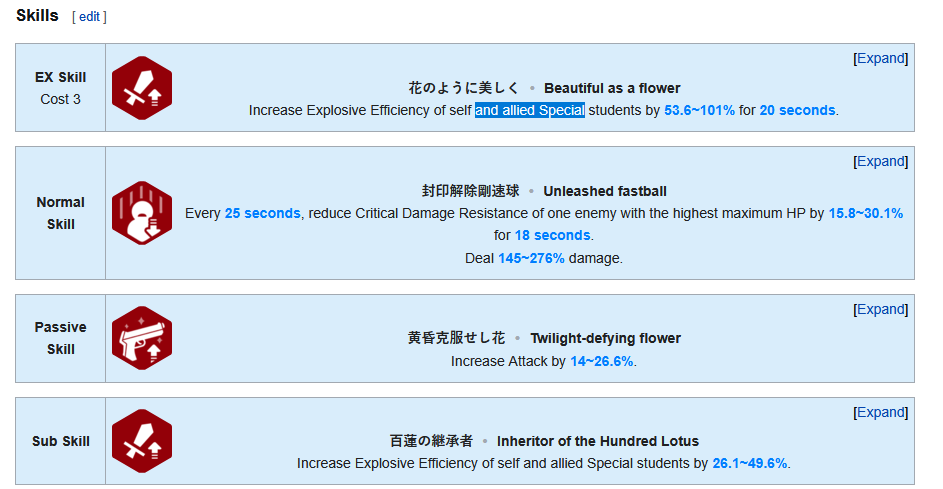Expand the Normal Skill details
943x489 pixels.
point(880,161)
